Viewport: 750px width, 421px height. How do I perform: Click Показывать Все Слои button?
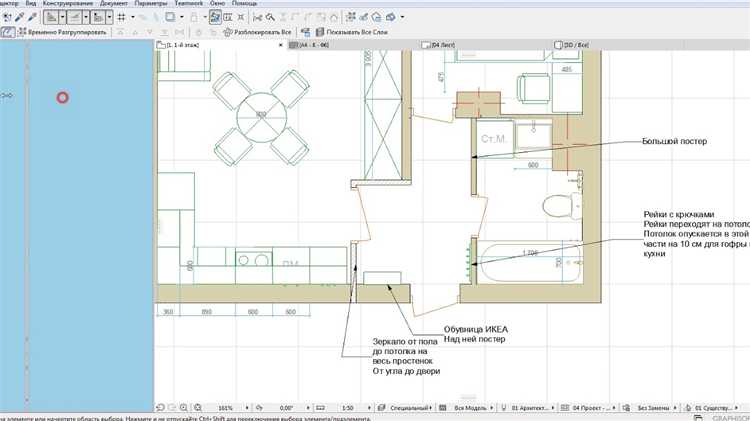352,32
